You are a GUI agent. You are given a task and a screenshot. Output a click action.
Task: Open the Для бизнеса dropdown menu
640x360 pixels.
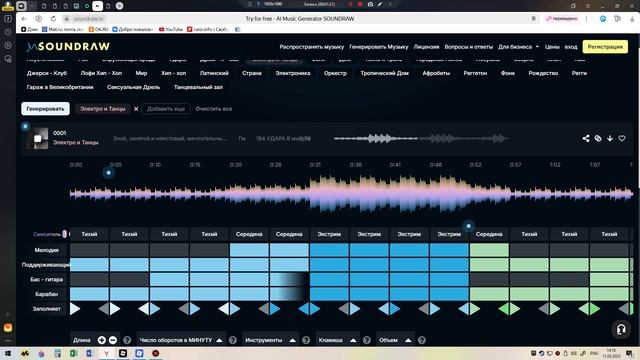[x=518, y=47]
